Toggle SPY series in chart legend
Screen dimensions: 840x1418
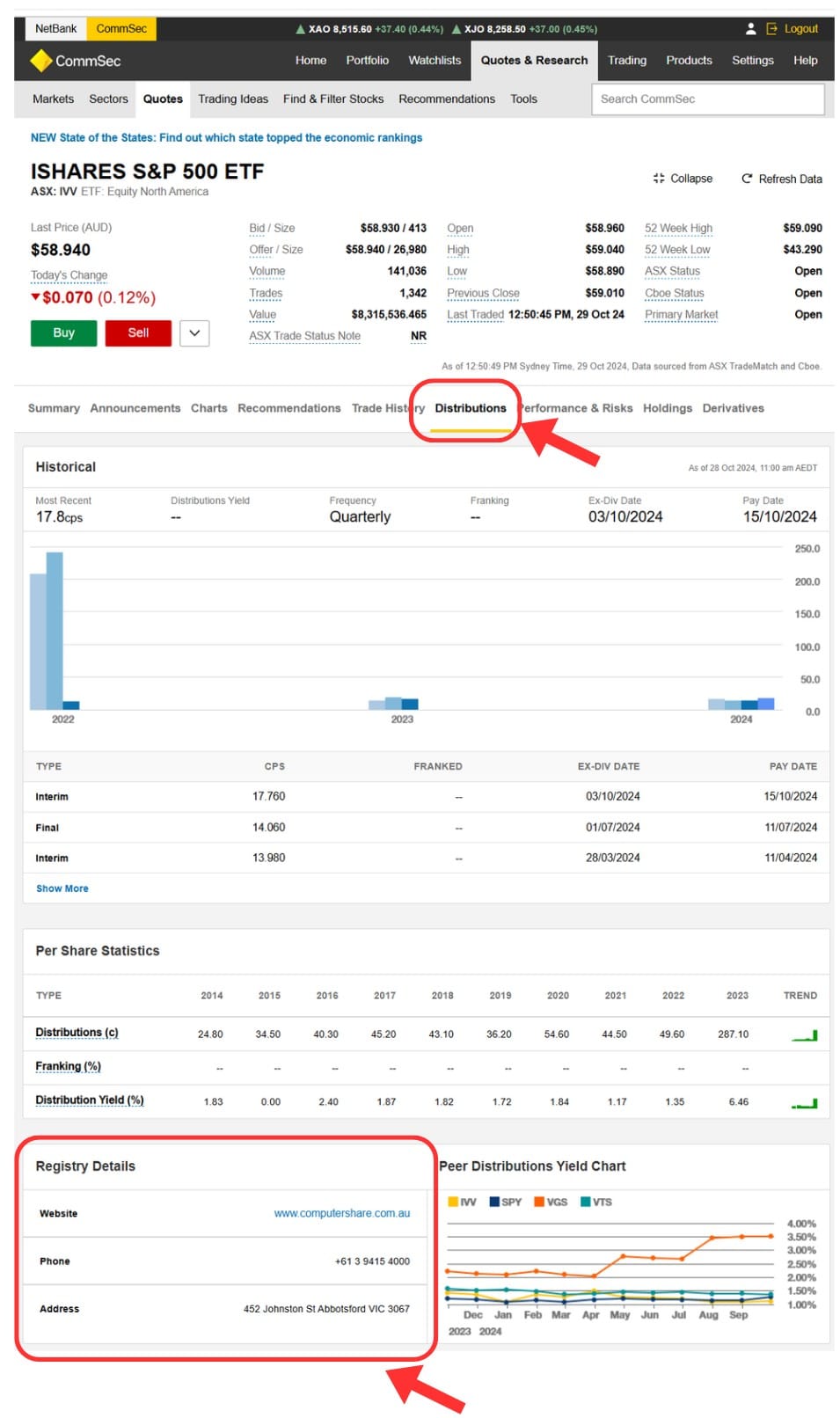505,1202
